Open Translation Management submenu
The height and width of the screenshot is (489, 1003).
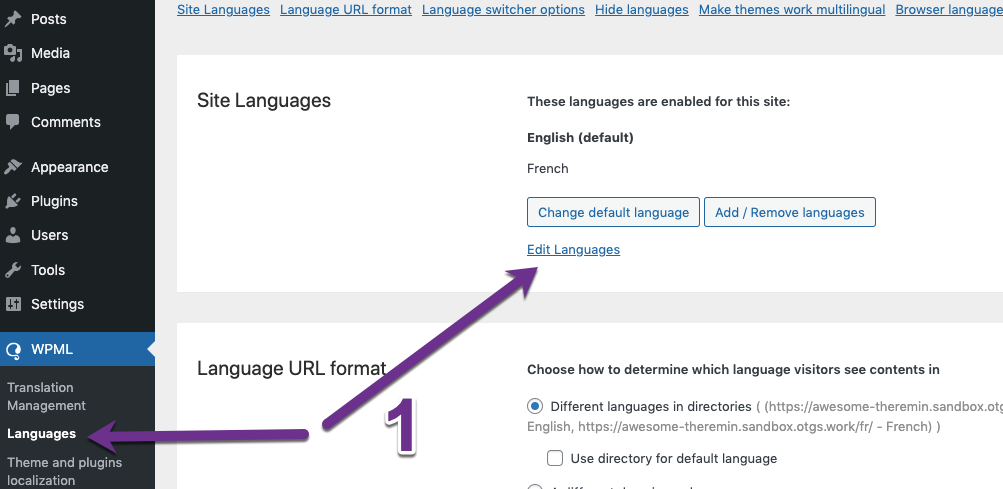point(46,396)
